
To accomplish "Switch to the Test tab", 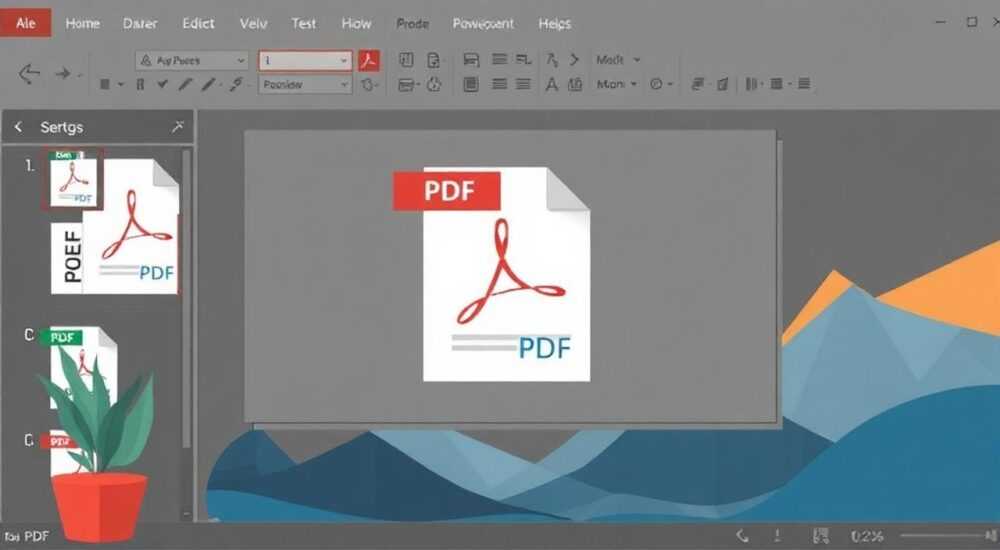I will [x=304, y=24].
